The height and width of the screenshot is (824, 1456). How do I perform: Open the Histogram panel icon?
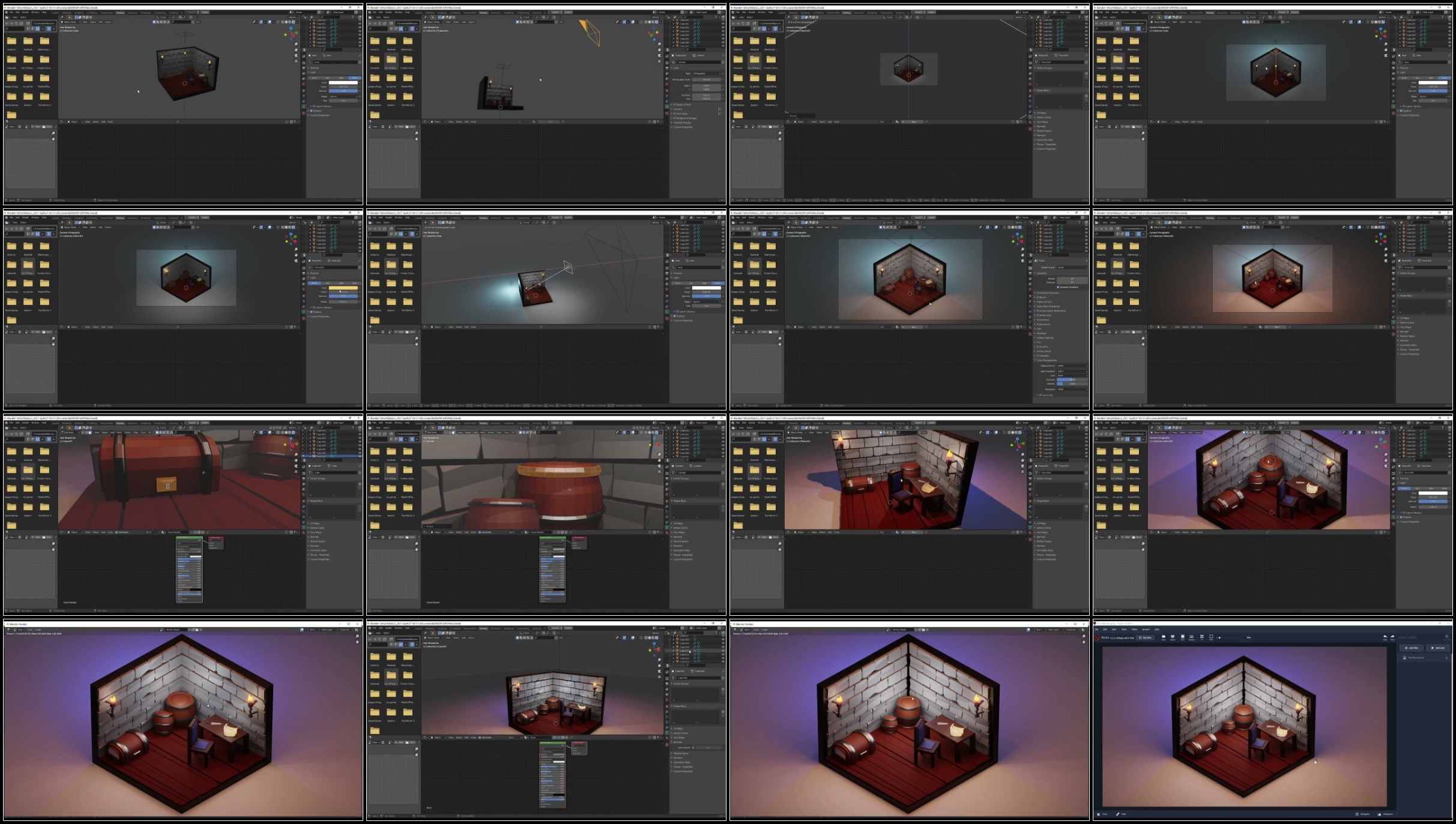[x=1379, y=814]
